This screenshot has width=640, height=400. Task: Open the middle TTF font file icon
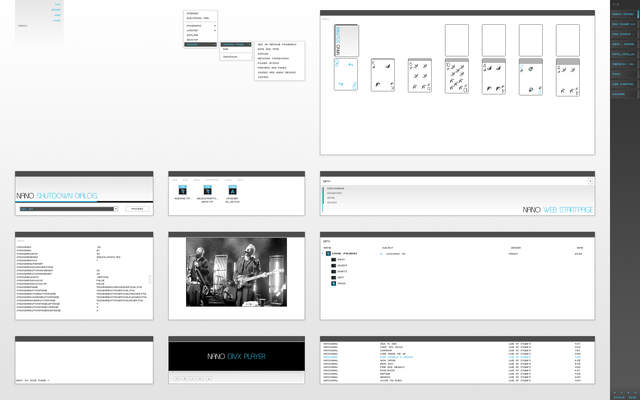[x=207, y=190]
